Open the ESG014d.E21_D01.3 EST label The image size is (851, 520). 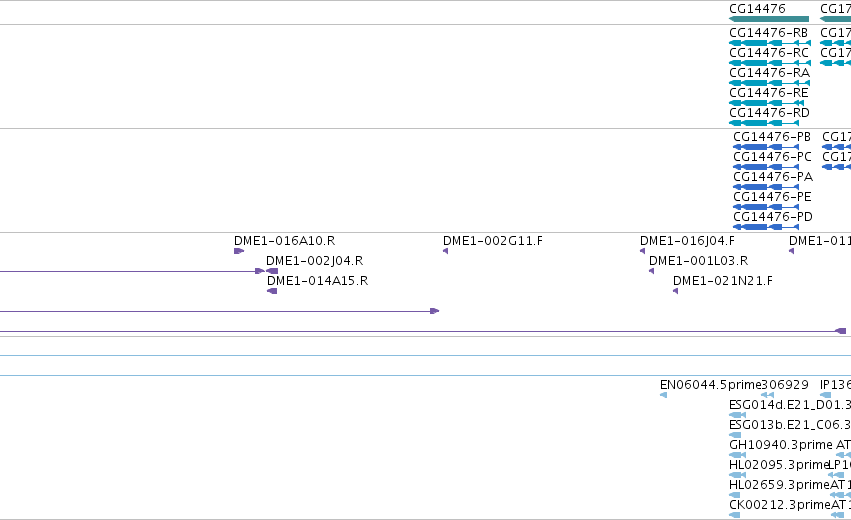790,405
